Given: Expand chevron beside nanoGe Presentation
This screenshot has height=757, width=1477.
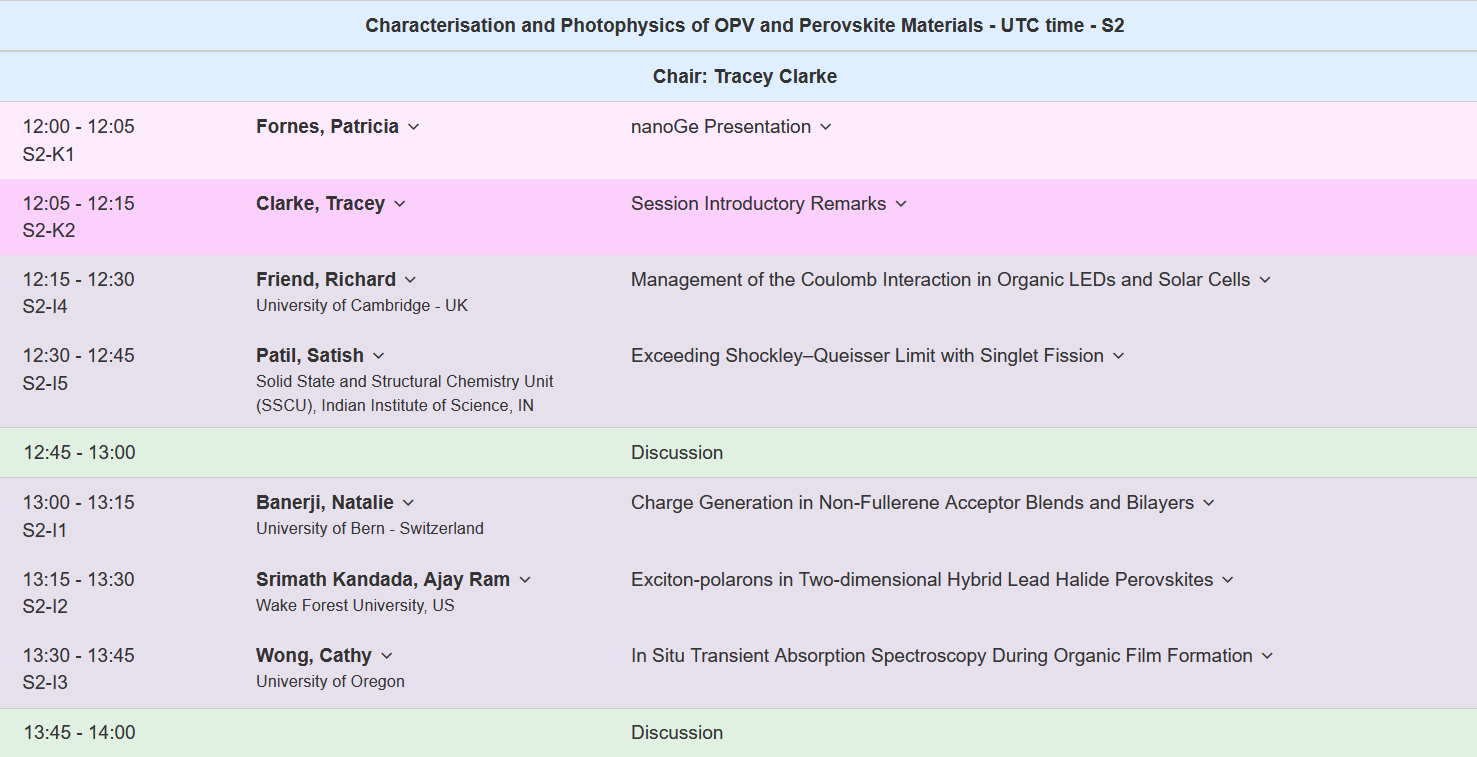Looking at the screenshot, I should click(826, 127).
